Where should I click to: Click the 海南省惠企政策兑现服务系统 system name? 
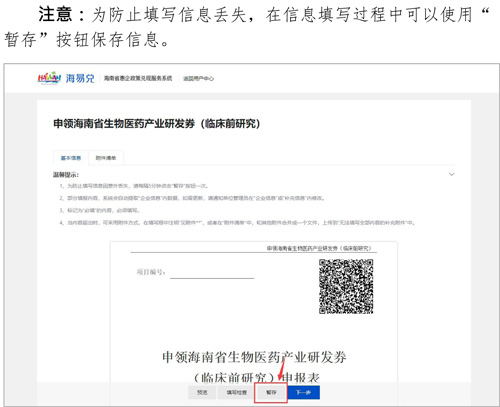138,78
